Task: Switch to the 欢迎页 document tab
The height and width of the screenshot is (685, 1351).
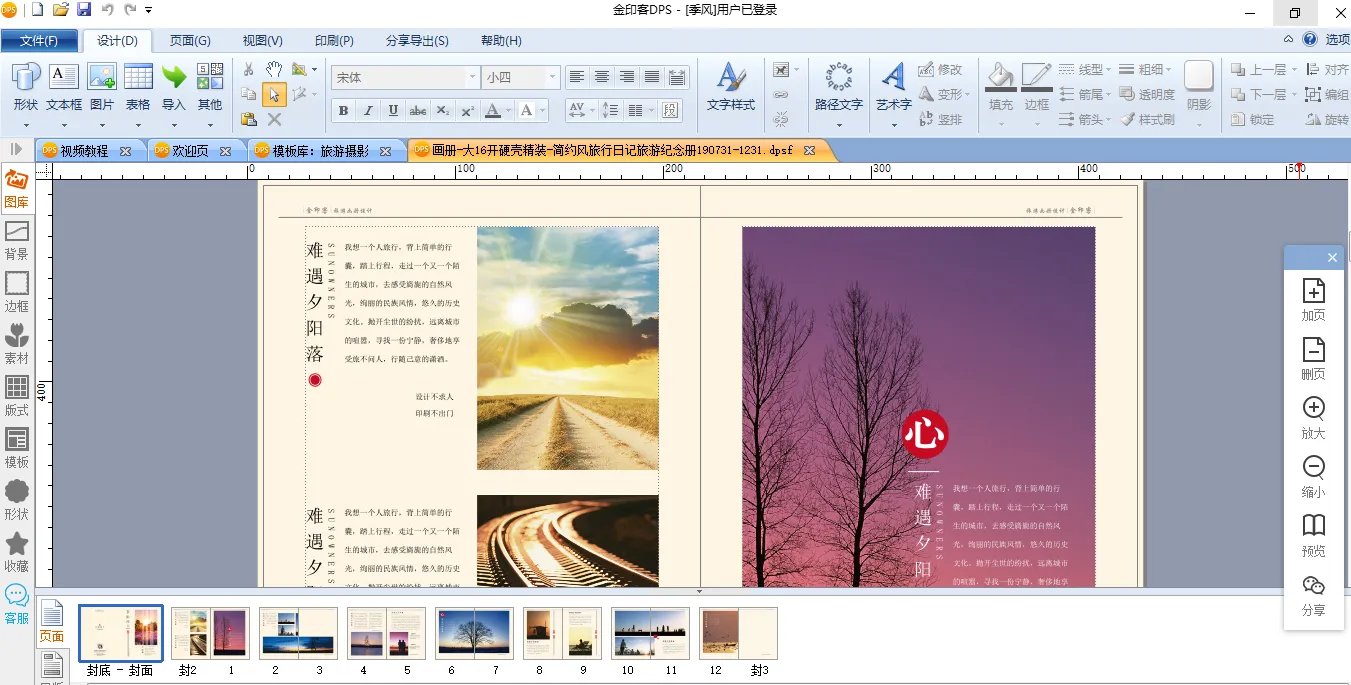Action: point(191,151)
